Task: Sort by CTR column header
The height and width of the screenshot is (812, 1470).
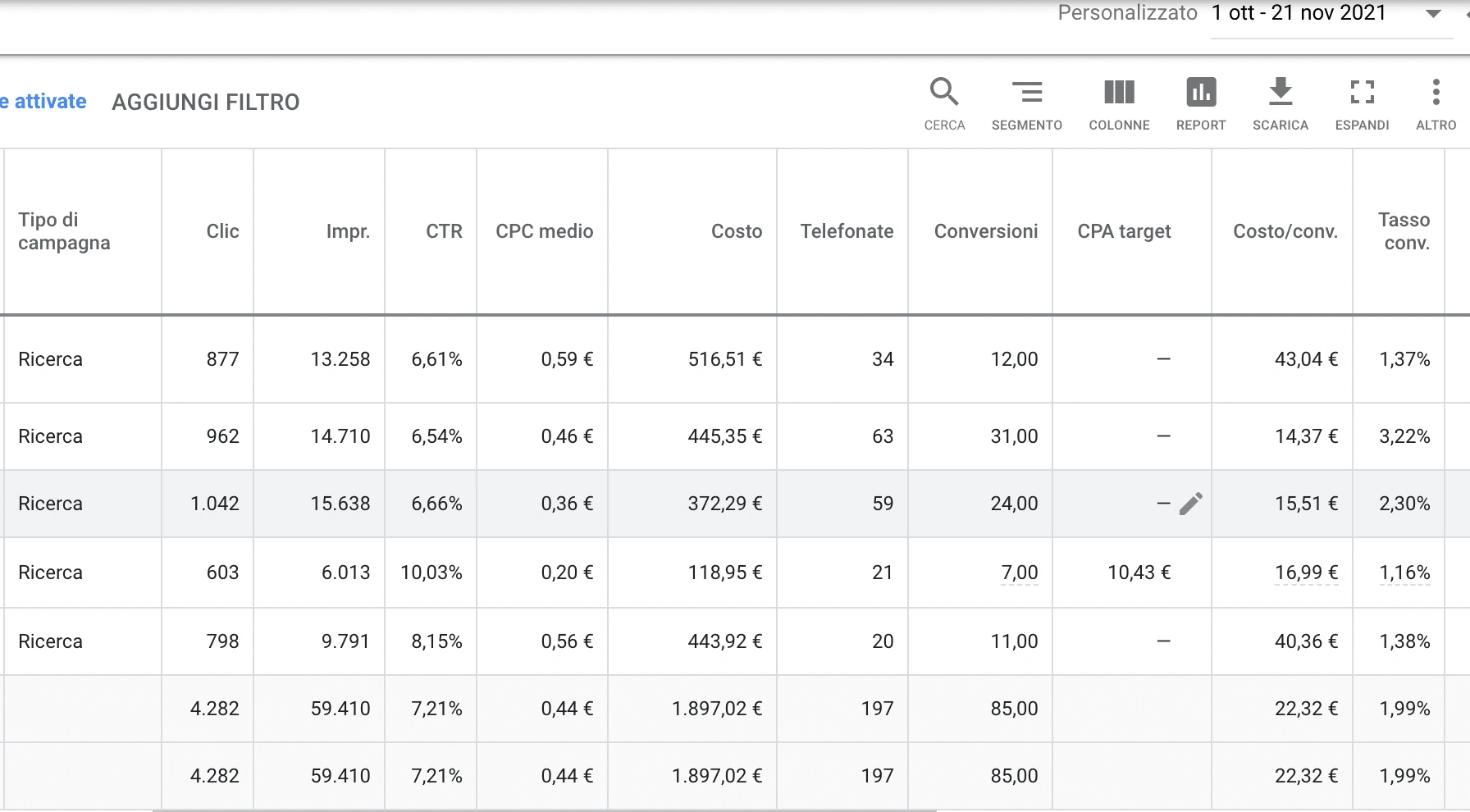Action: point(444,231)
